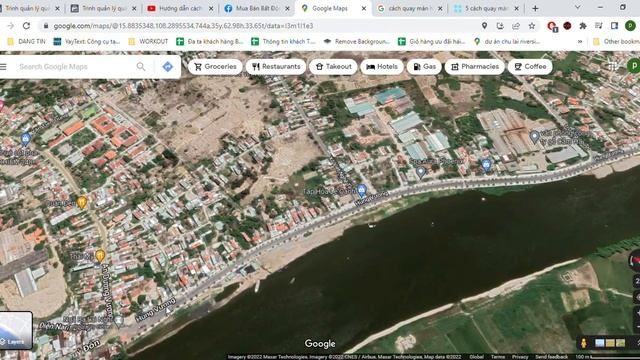Click the Google Account avatar in Maps
This screenshot has width=640, height=360.
tap(634, 66)
